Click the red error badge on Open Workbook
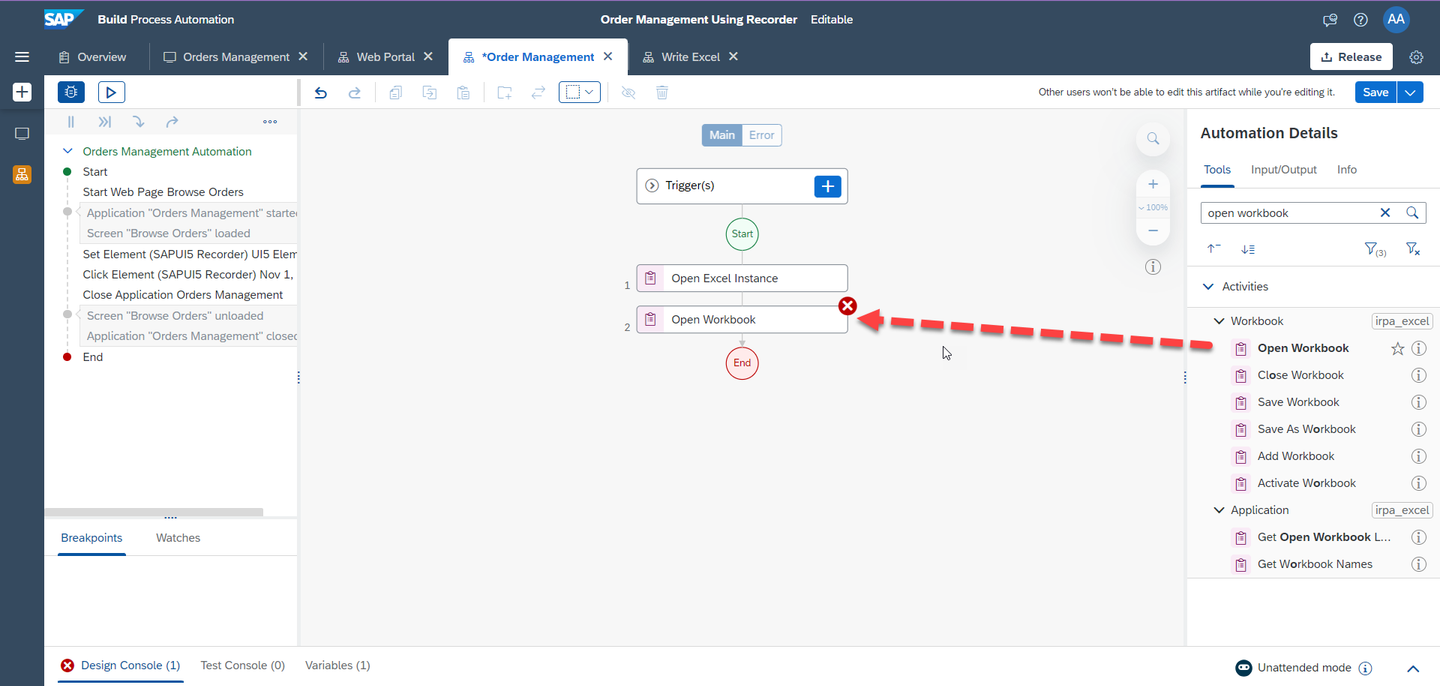Screen dimensions: 1440x686 click(x=847, y=306)
